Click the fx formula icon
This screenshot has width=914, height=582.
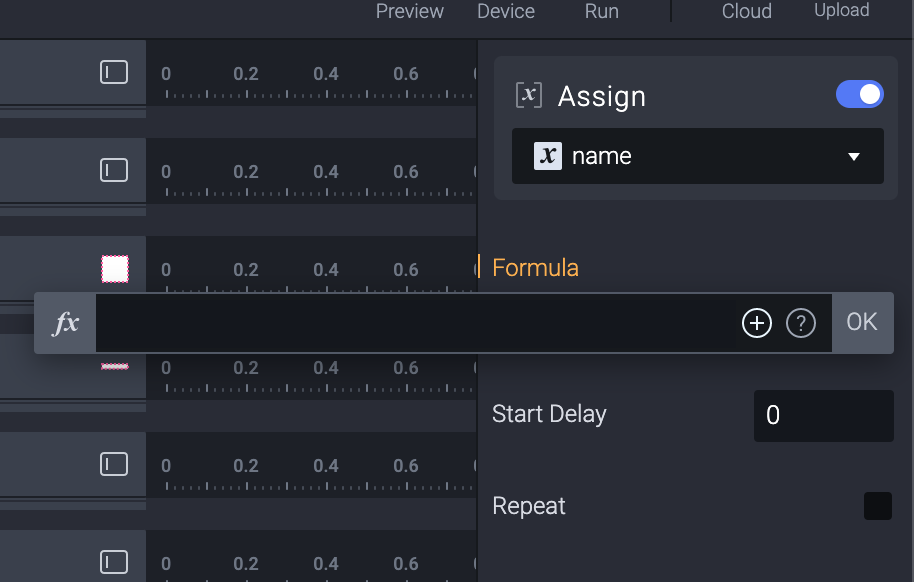click(x=66, y=323)
